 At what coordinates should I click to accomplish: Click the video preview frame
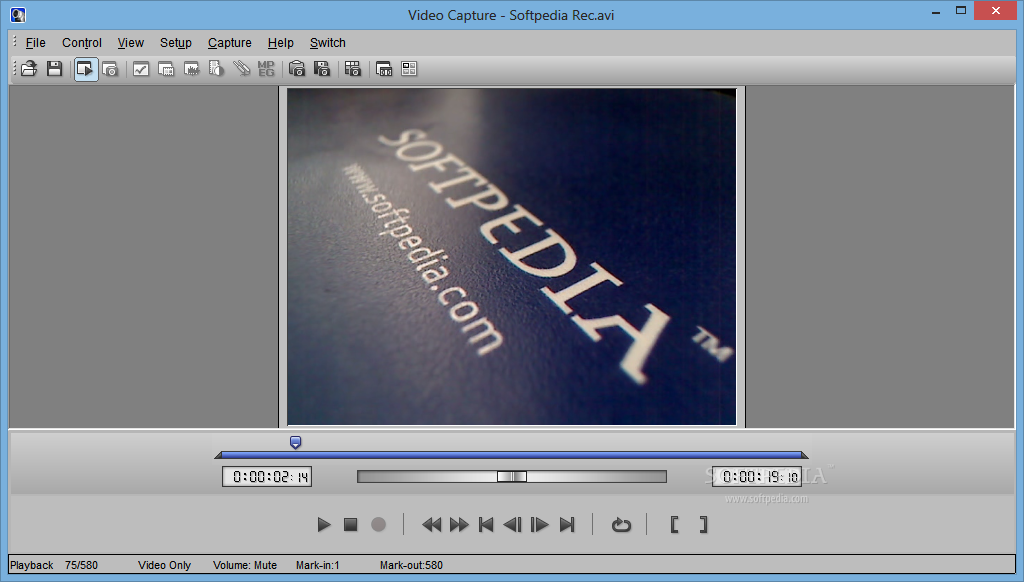tap(512, 257)
